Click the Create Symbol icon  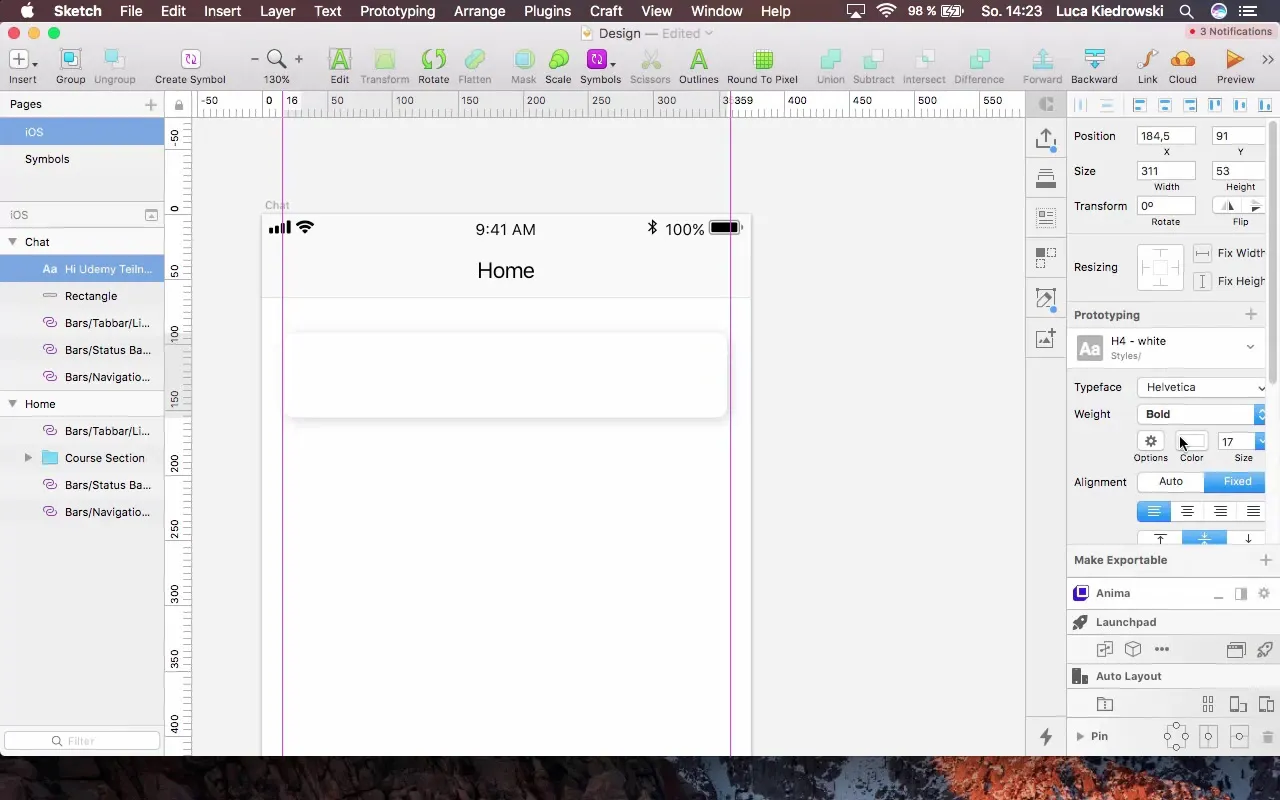click(x=190, y=60)
